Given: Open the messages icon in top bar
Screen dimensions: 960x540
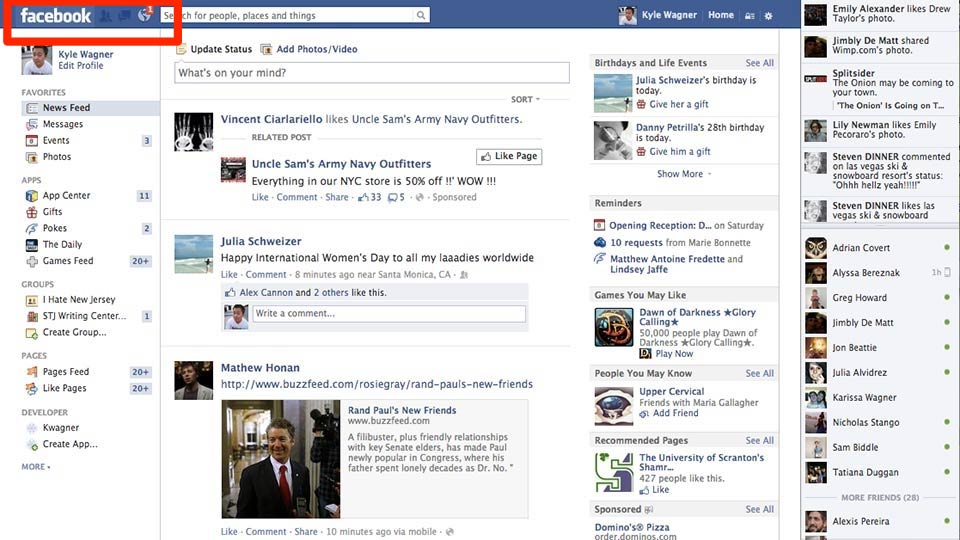Looking at the screenshot, I should [x=124, y=15].
